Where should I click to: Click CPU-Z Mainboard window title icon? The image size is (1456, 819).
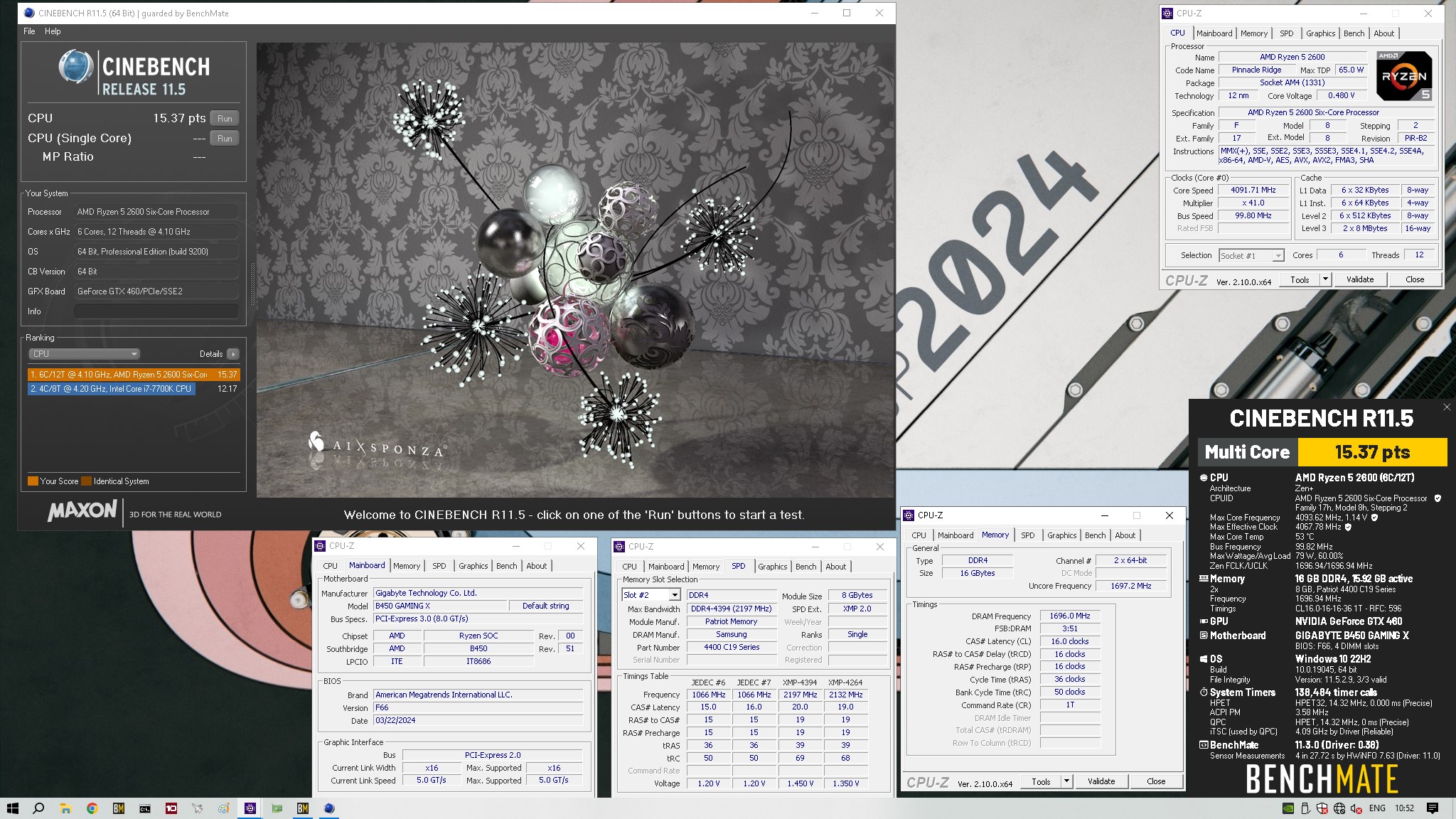click(x=321, y=546)
